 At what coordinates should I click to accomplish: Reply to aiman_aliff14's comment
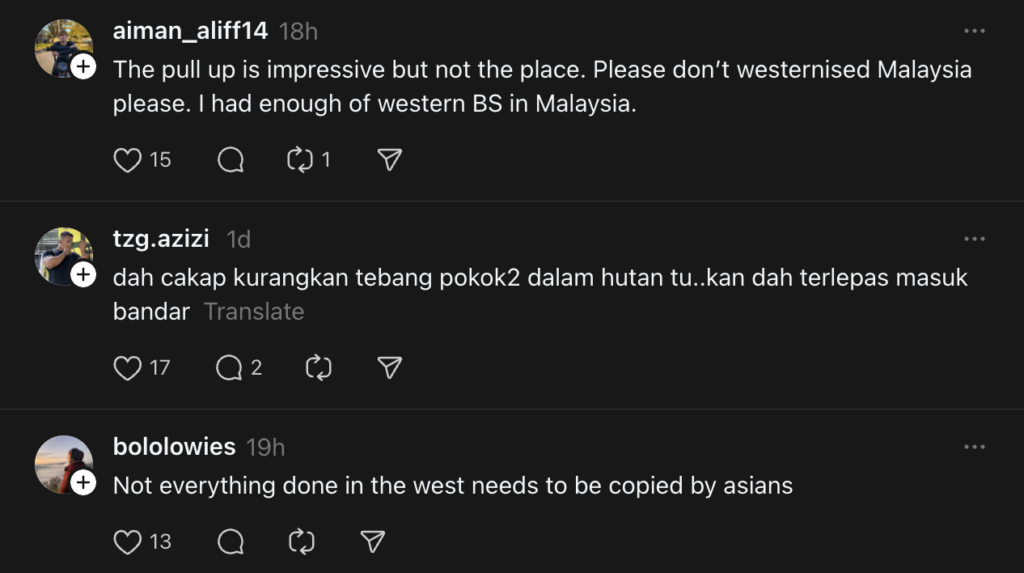tap(231, 160)
